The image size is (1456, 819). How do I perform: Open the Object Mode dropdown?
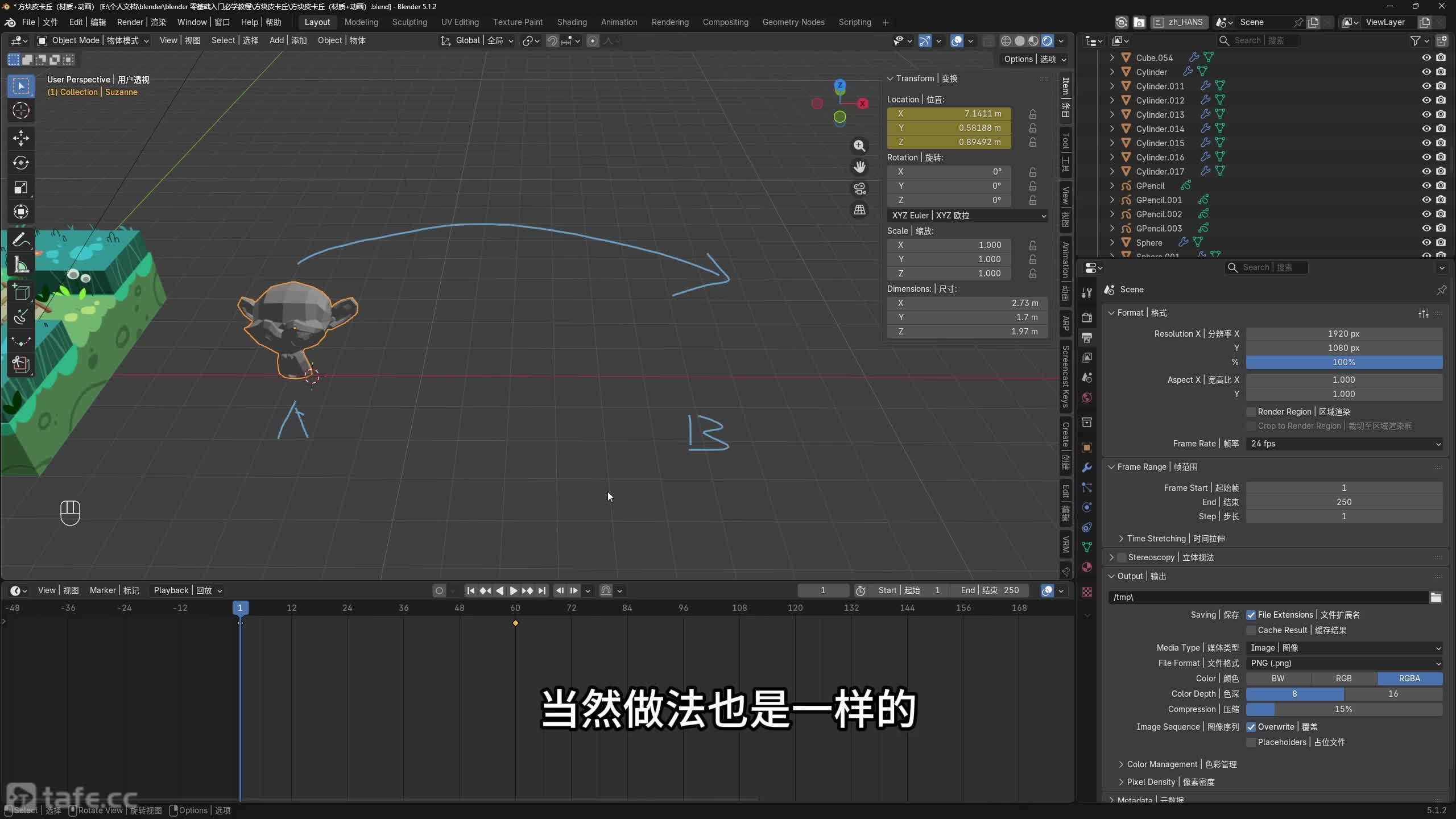point(93,40)
